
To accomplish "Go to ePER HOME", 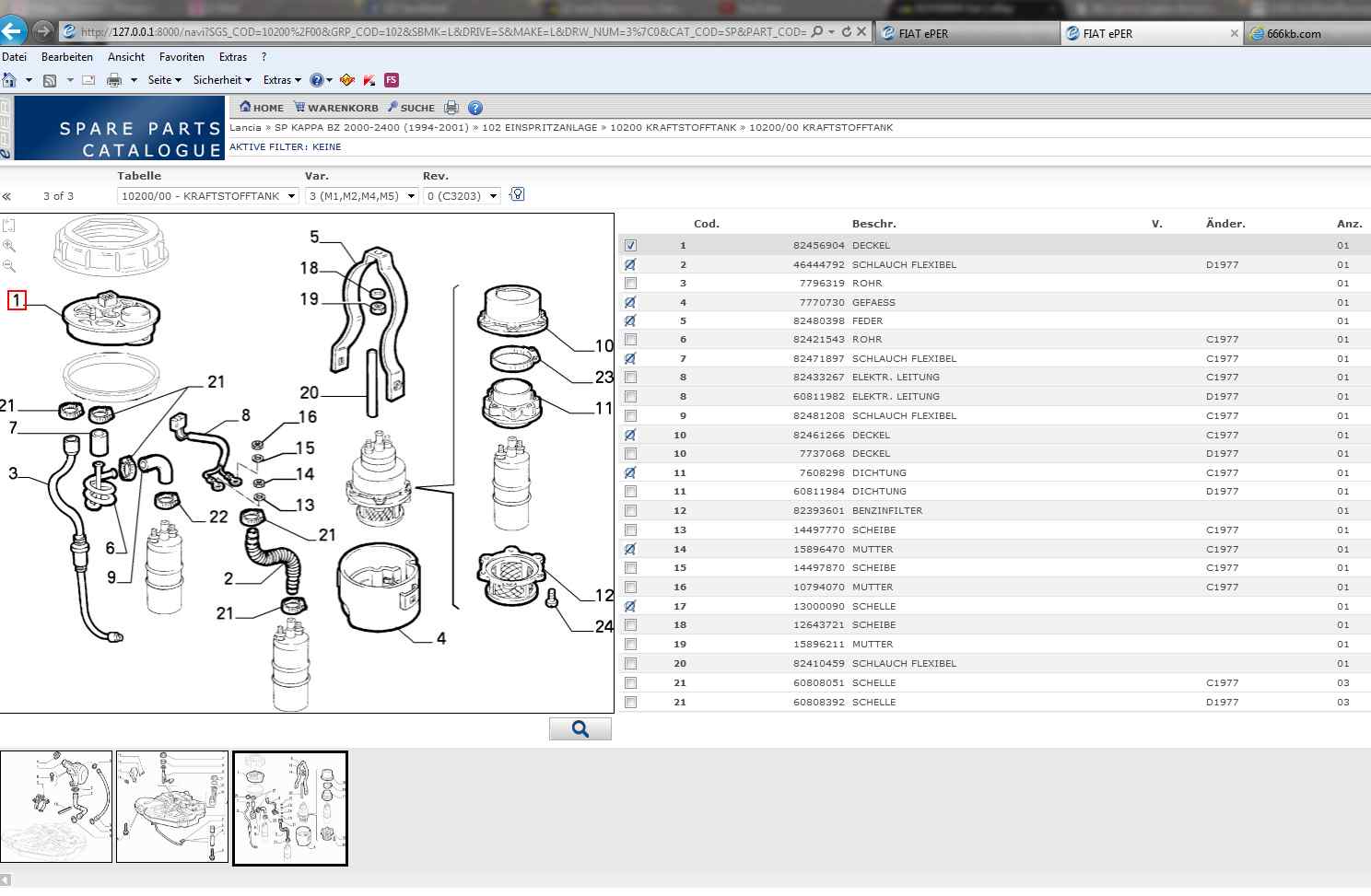I will tap(262, 108).
